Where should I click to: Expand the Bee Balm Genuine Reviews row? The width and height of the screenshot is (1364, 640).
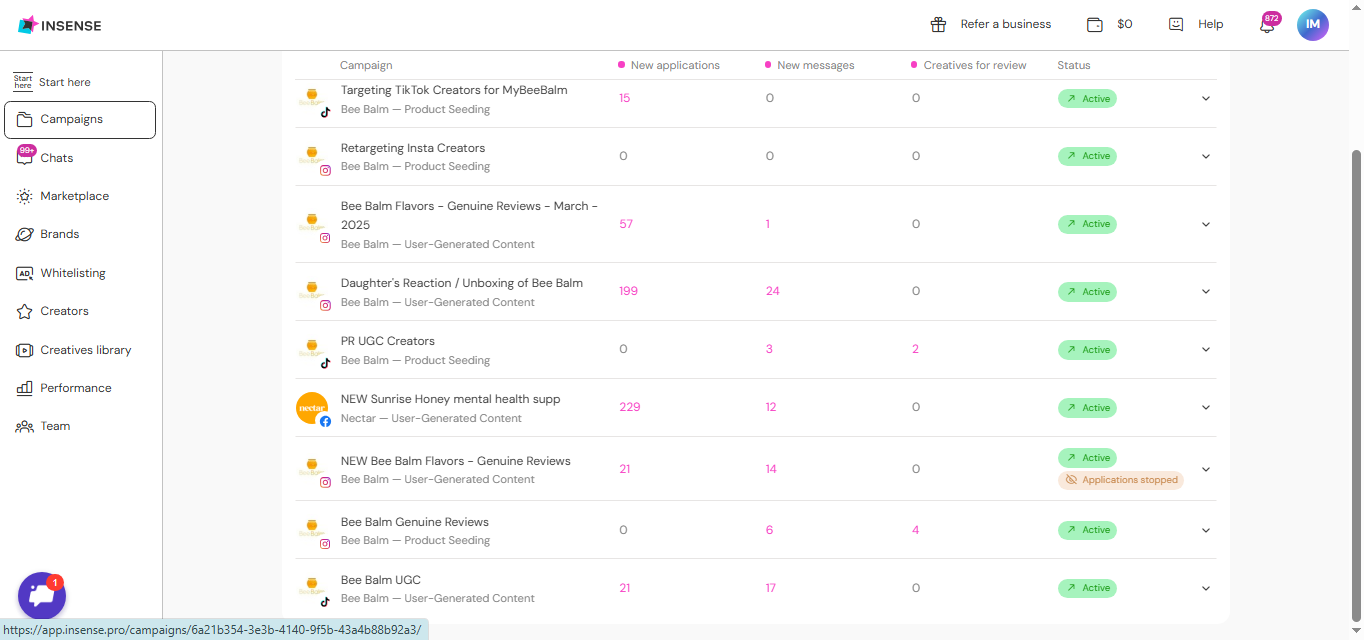point(1206,530)
